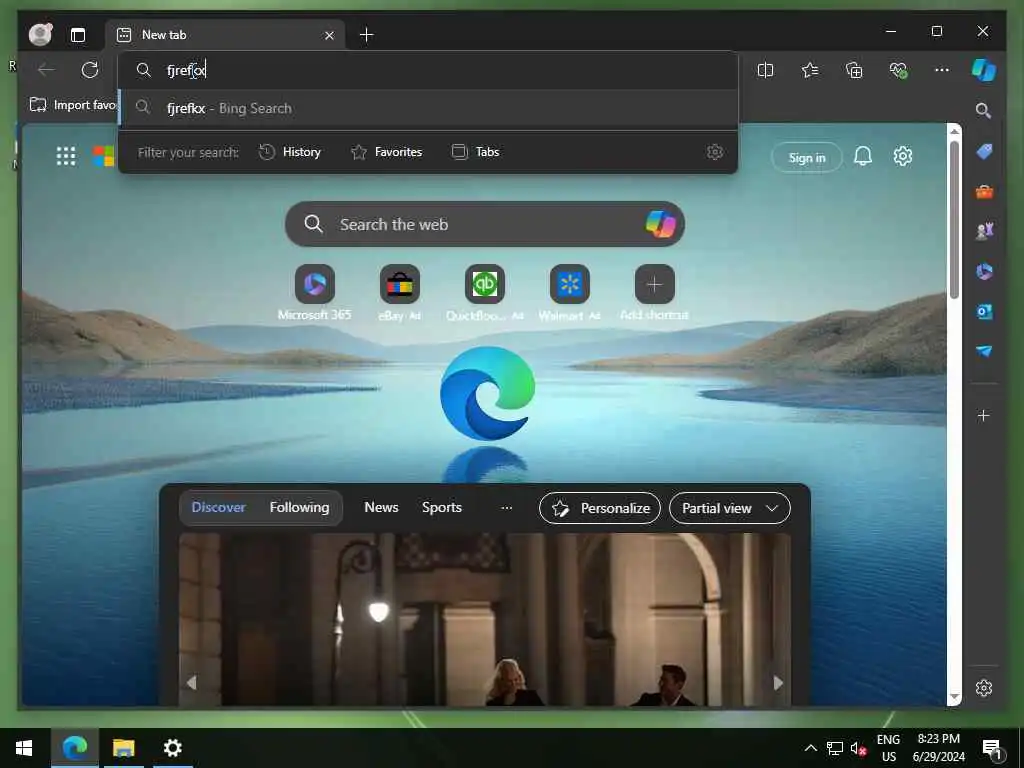The image size is (1024, 768).
Task: Click Search the web box
Action: [485, 224]
